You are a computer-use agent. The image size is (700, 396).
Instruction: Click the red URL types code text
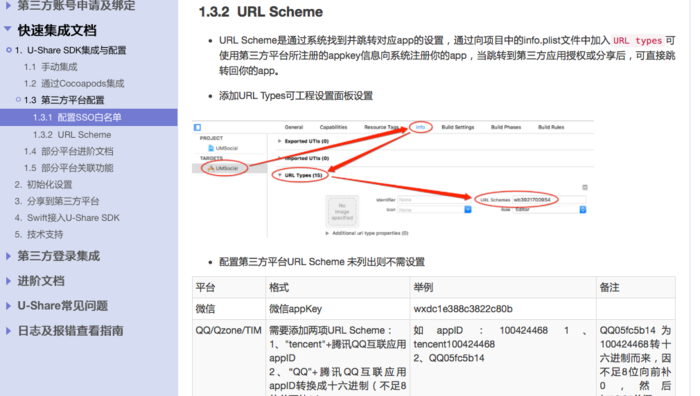tap(637, 41)
